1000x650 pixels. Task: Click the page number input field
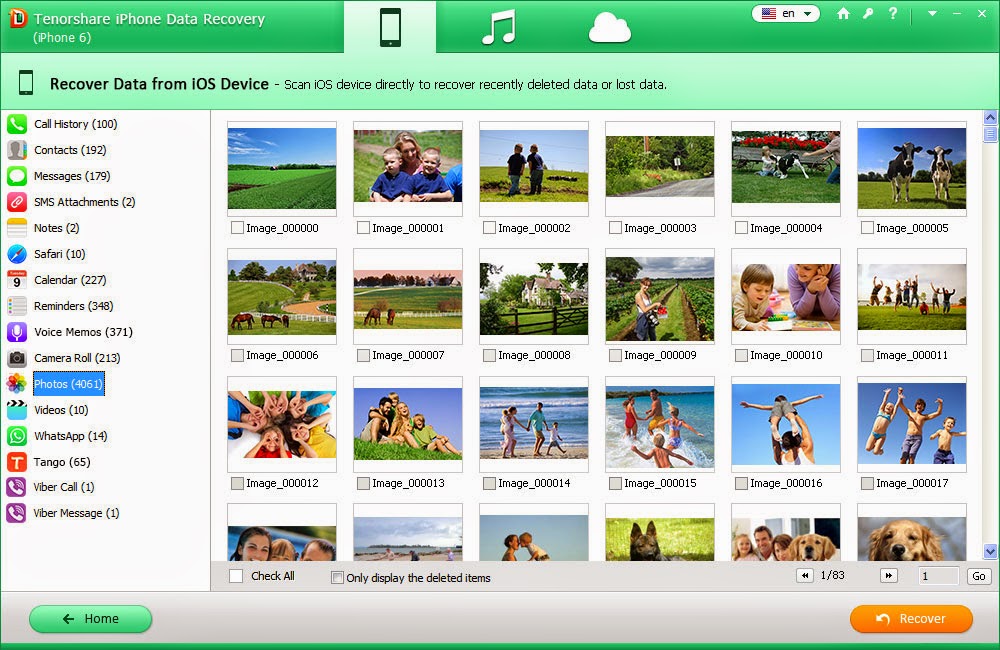tap(939, 576)
